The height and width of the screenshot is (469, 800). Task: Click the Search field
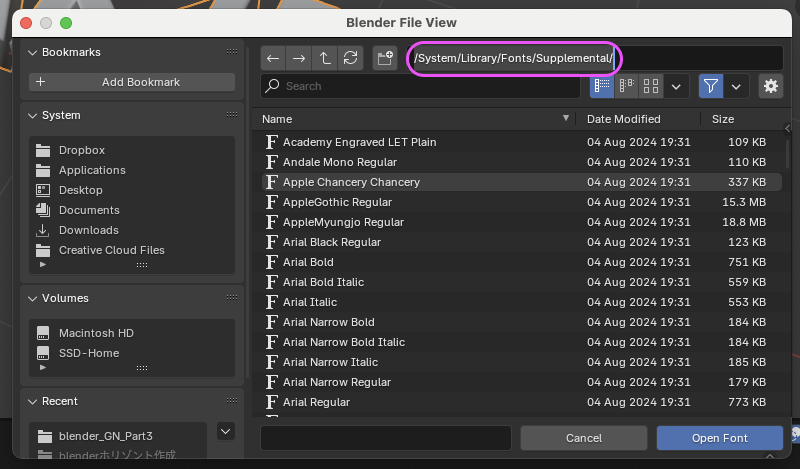[x=420, y=86]
